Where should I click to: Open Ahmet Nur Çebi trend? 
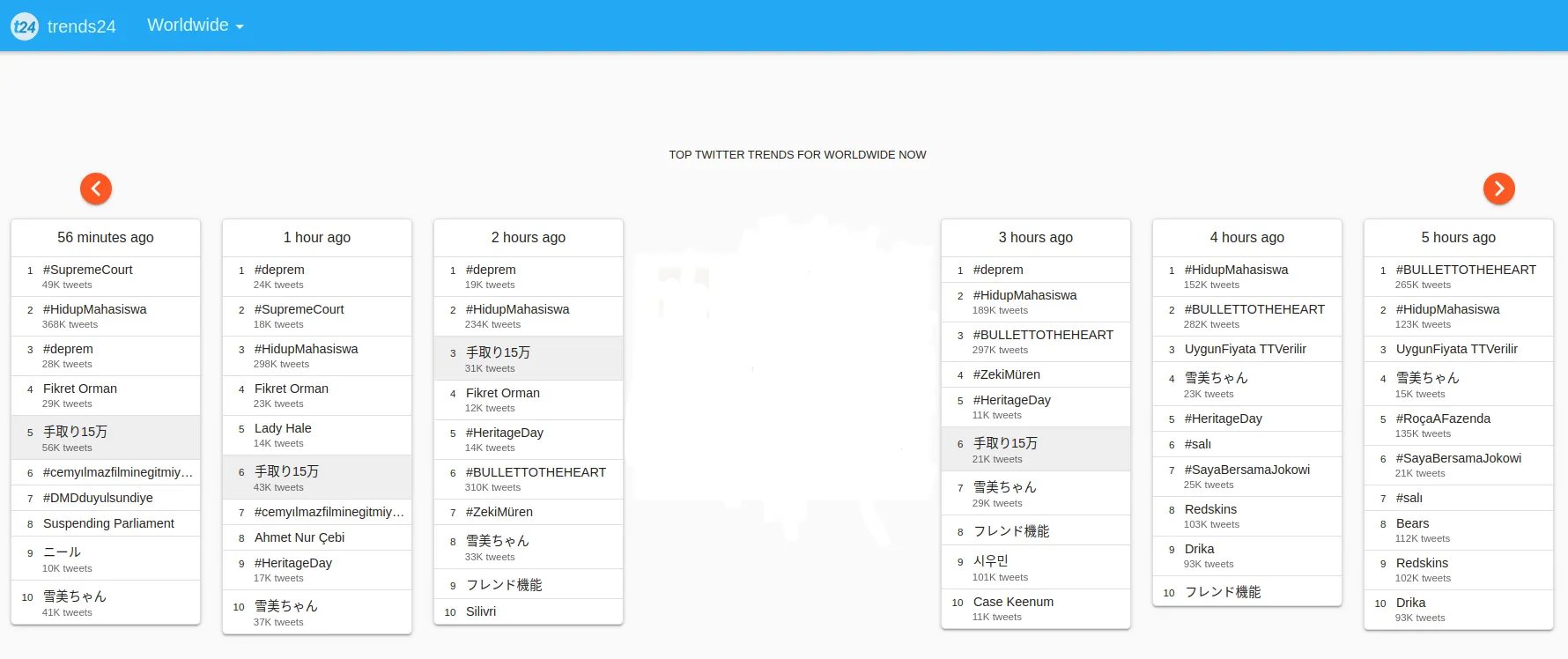(x=300, y=537)
